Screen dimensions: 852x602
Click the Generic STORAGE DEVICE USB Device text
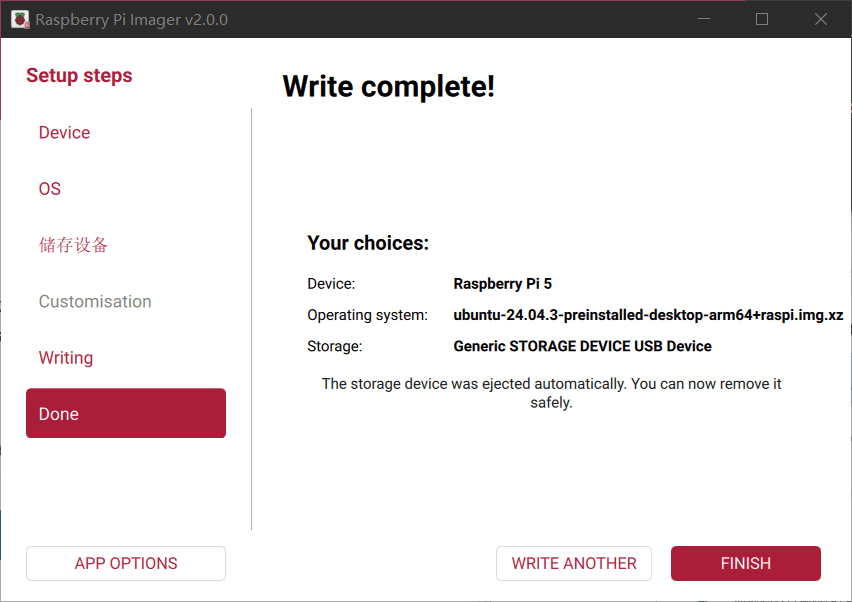click(x=582, y=346)
